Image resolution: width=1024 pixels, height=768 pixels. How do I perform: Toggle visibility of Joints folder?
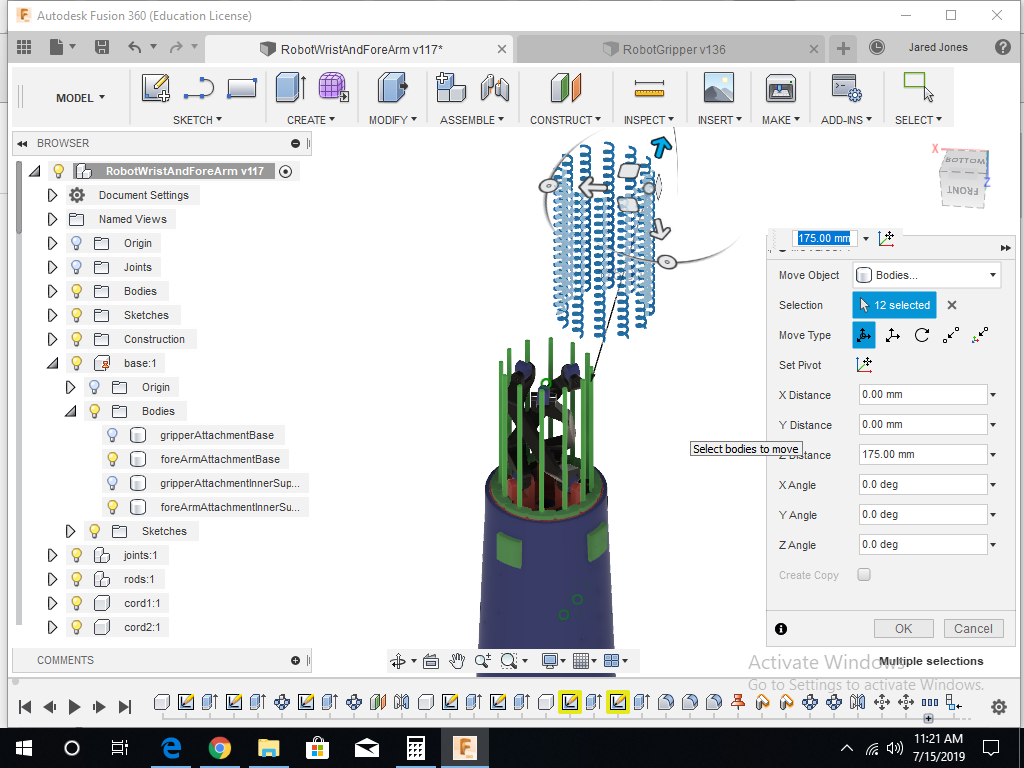click(76, 267)
